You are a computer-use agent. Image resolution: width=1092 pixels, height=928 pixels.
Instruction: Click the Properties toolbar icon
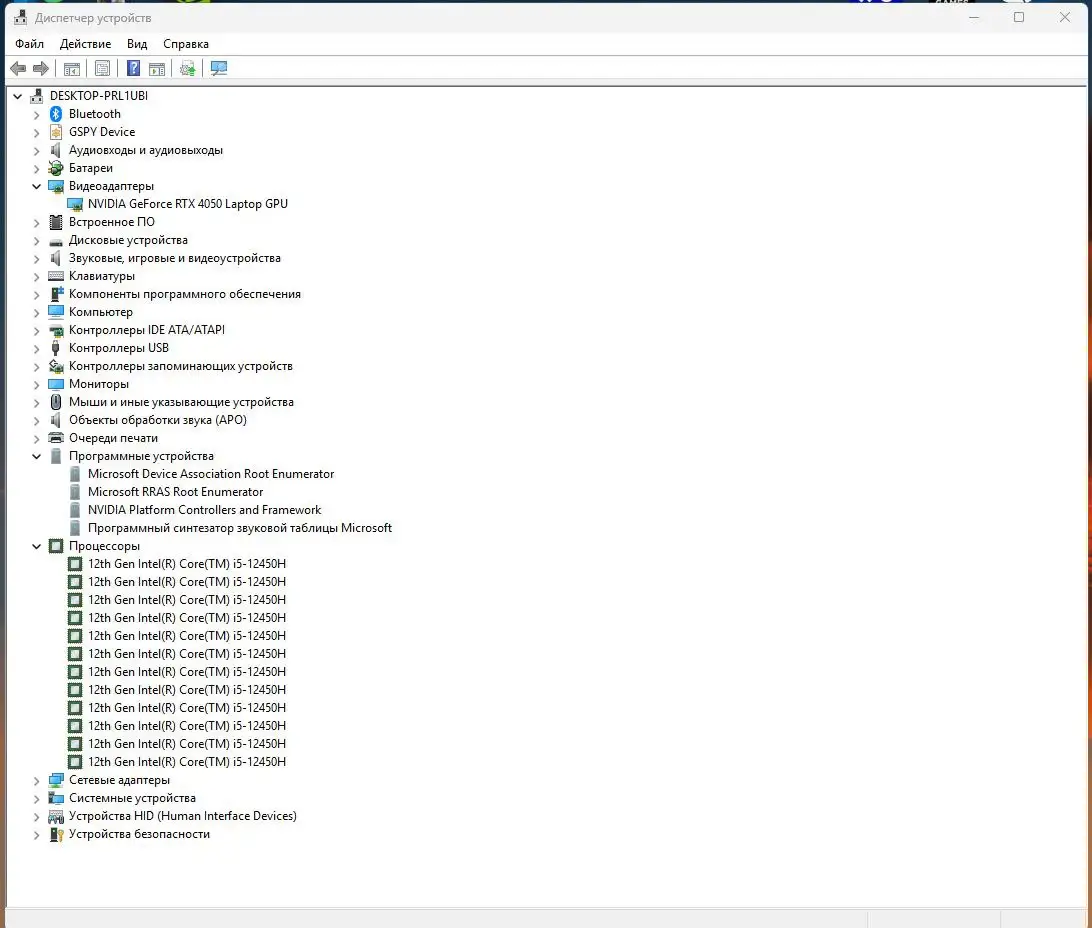tap(102, 69)
